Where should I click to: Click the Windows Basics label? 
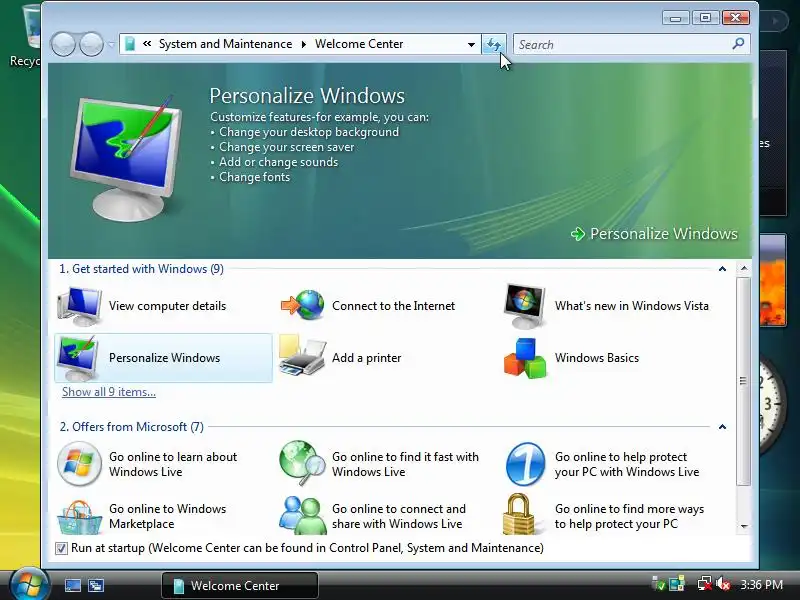[597, 358]
